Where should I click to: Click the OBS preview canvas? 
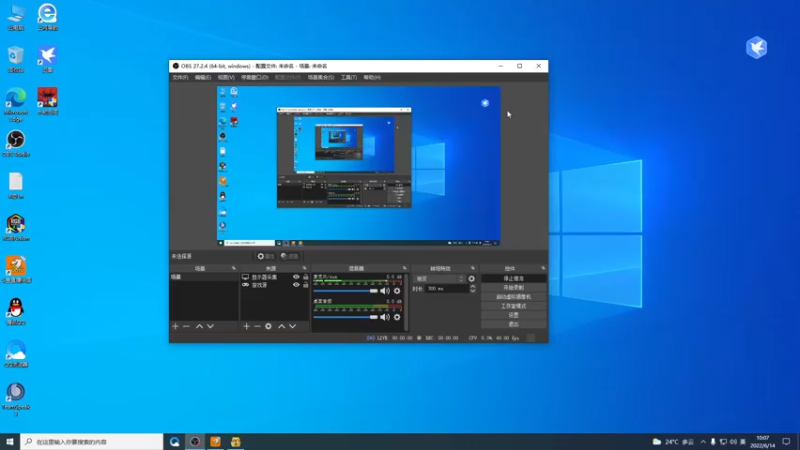click(x=359, y=166)
